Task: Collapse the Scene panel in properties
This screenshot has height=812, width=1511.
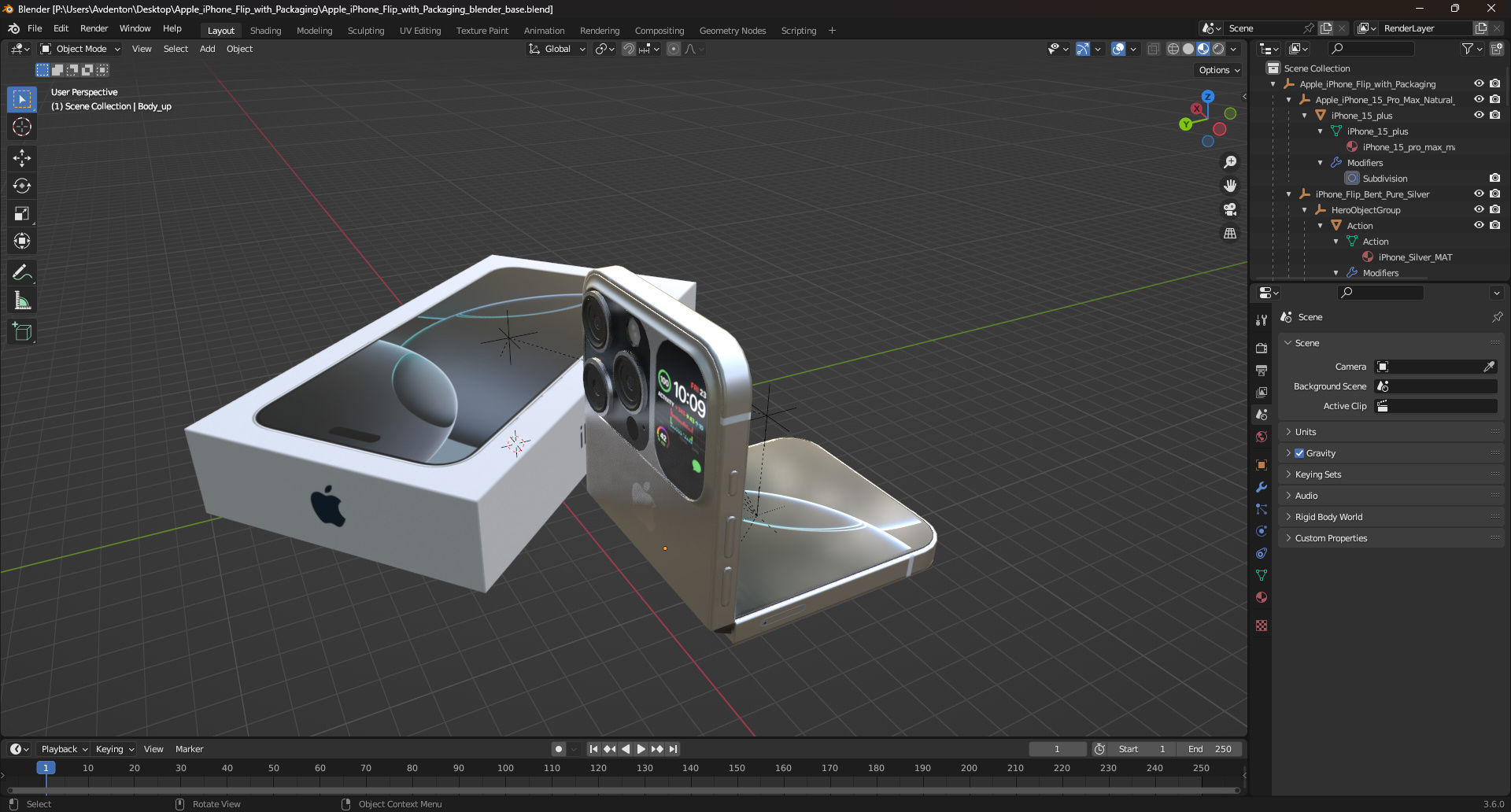Action: pyautogui.click(x=1391, y=343)
